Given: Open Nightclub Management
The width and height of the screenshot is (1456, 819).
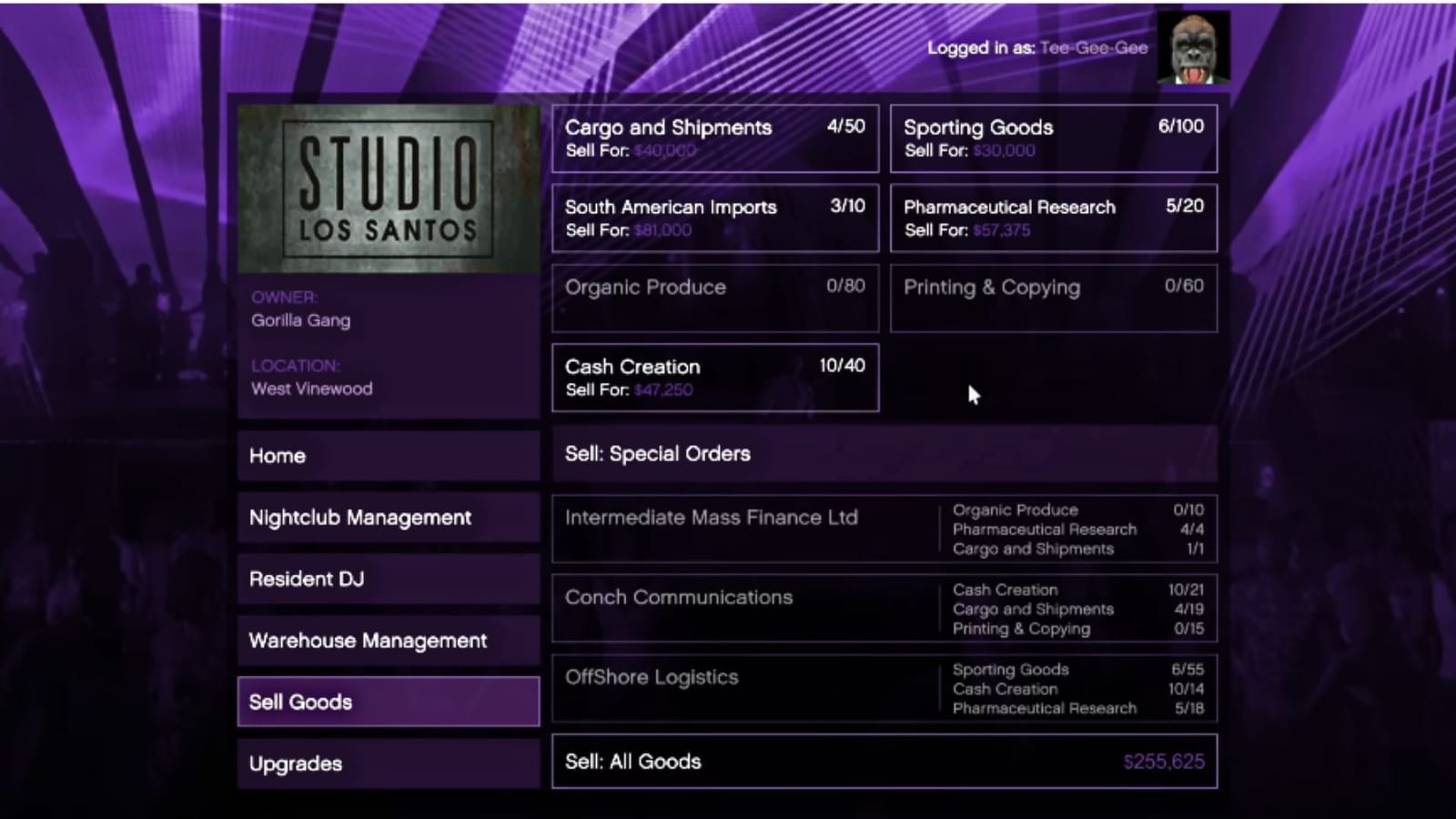Looking at the screenshot, I should 389,517.
